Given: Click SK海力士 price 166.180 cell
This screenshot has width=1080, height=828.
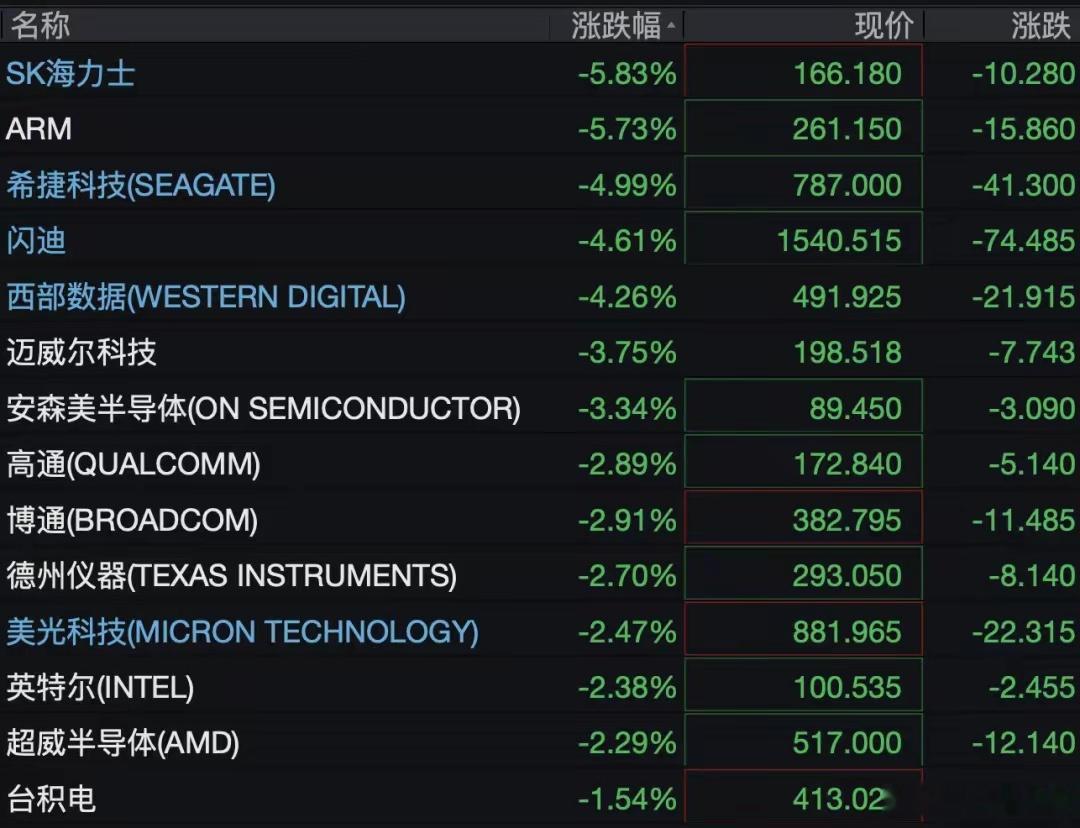Looking at the screenshot, I should tap(803, 71).
